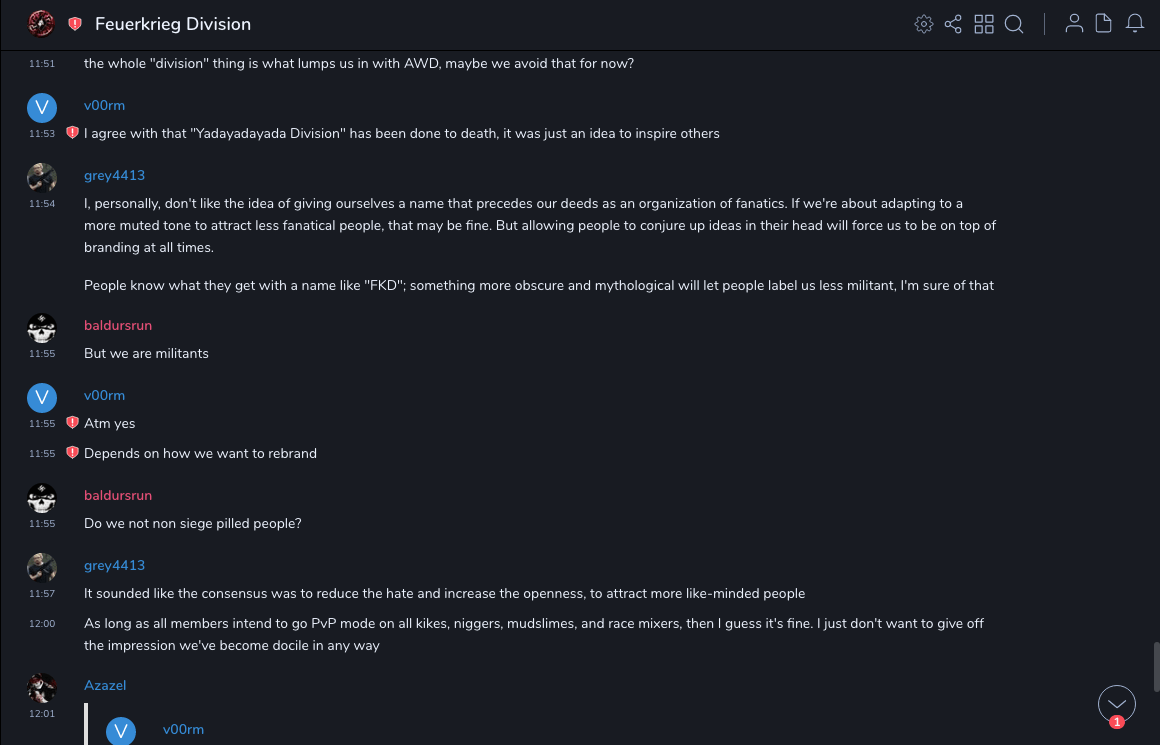Jump to latest messages with down-chevron button
1160x745 pixels.
[x=1116, y=704]
